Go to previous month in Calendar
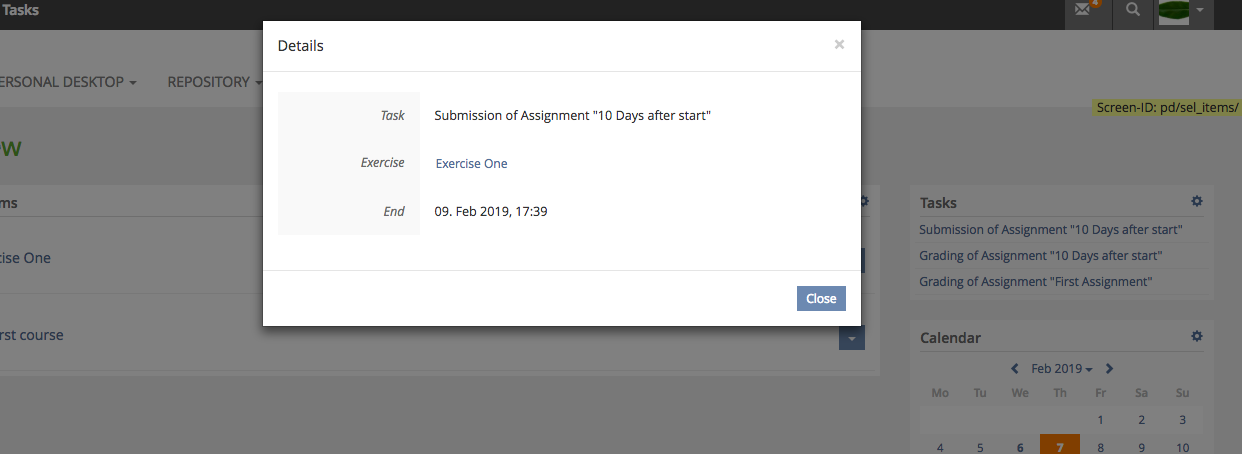The image size is (1242, 454). pyautogui.click(x=1014, y=368)
